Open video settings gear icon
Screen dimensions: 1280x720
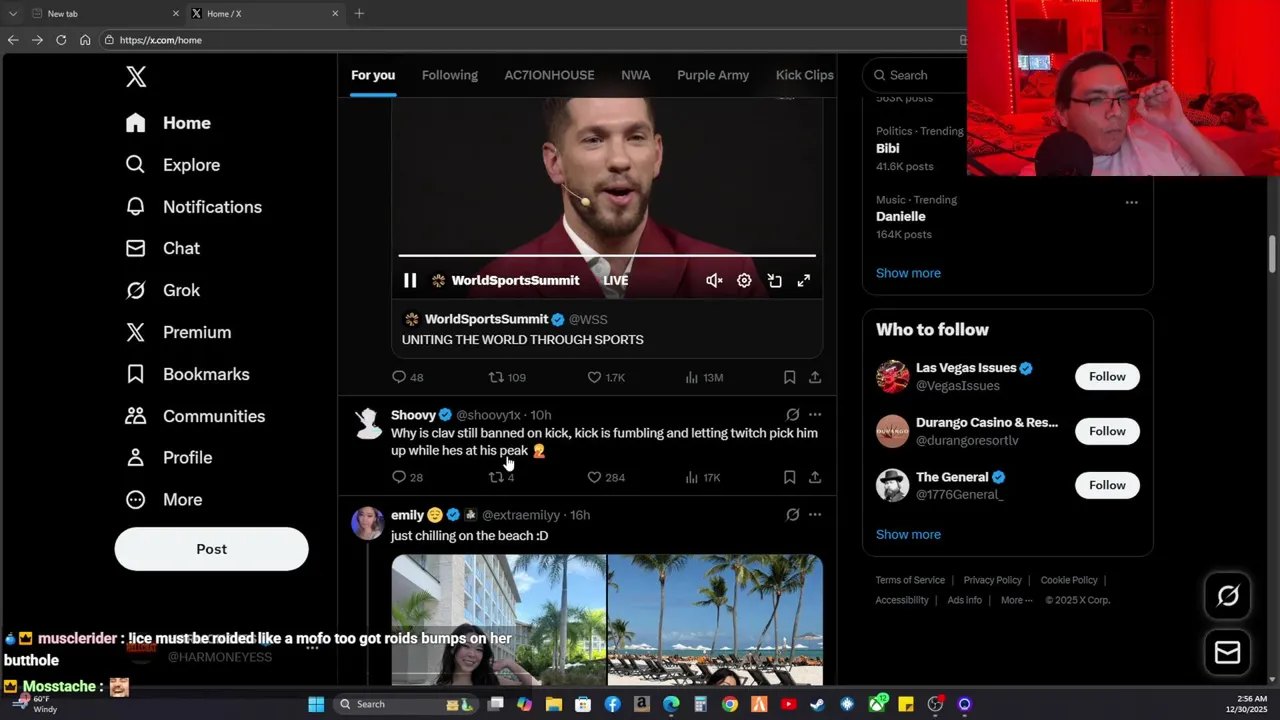[x=744, y=281]
